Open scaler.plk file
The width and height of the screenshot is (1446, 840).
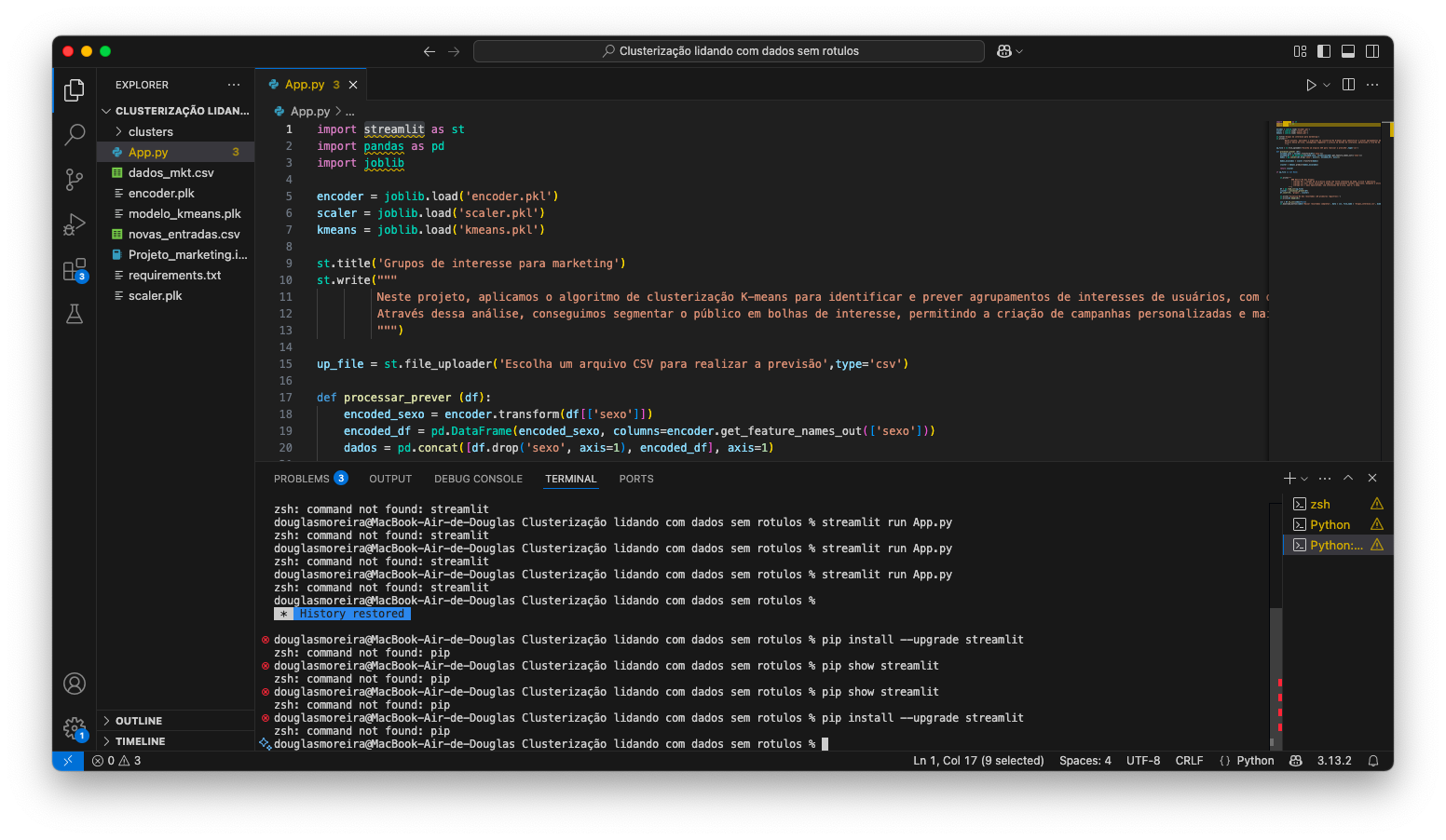(176, 296)
